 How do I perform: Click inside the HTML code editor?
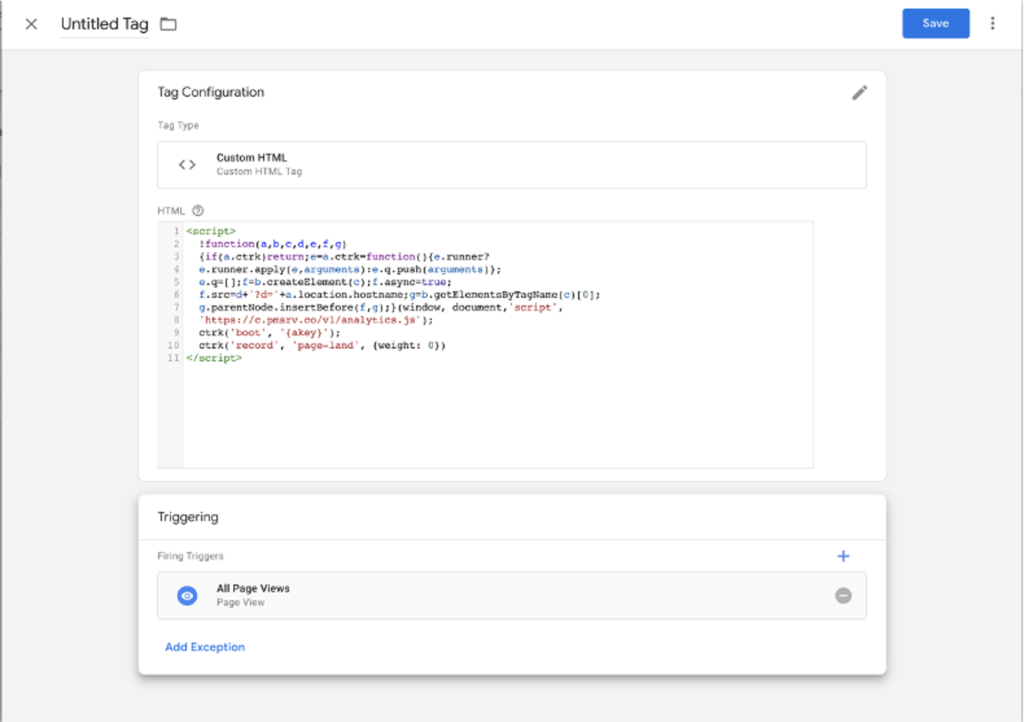point(498,345)
